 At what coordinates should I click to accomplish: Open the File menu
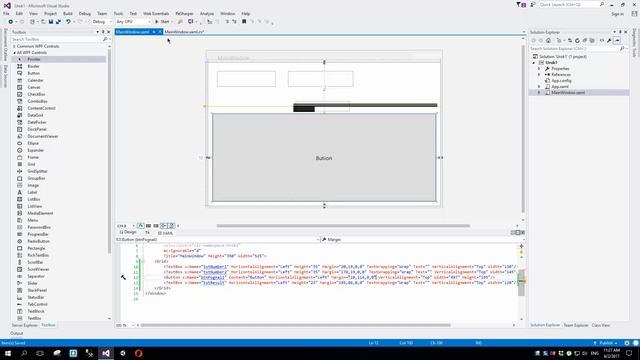click(x=6, y=13)
